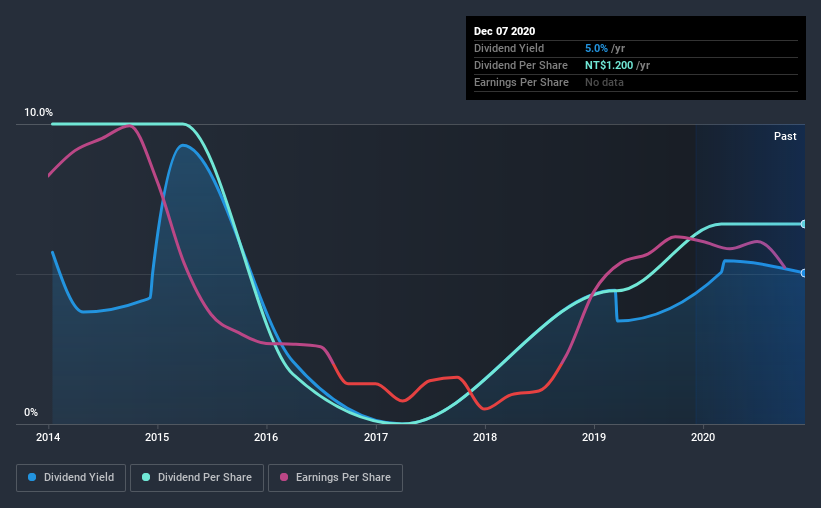Image resolution: width=821 pixels, height=508 pixels.
Task: Click the NT$1.200 dividend per share value
Action: coord(609,65)
